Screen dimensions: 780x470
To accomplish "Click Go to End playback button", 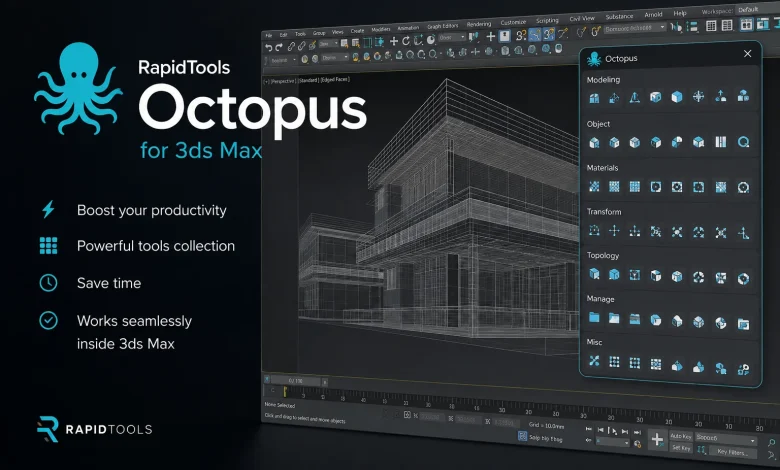I will 637,433.
